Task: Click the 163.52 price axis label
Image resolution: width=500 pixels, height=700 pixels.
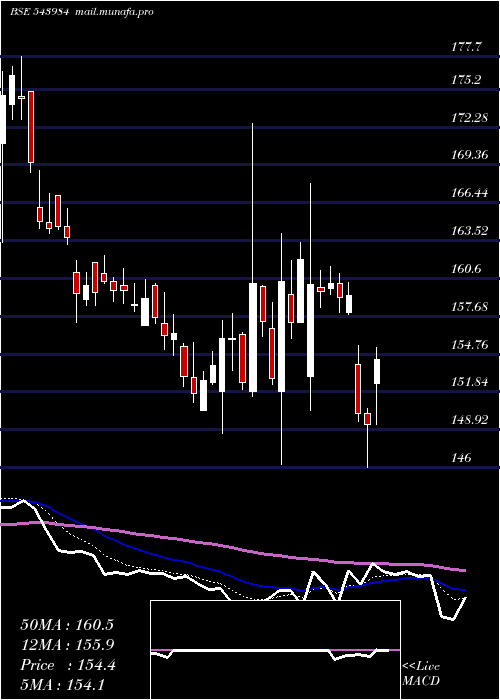Action: coord(470,231)
